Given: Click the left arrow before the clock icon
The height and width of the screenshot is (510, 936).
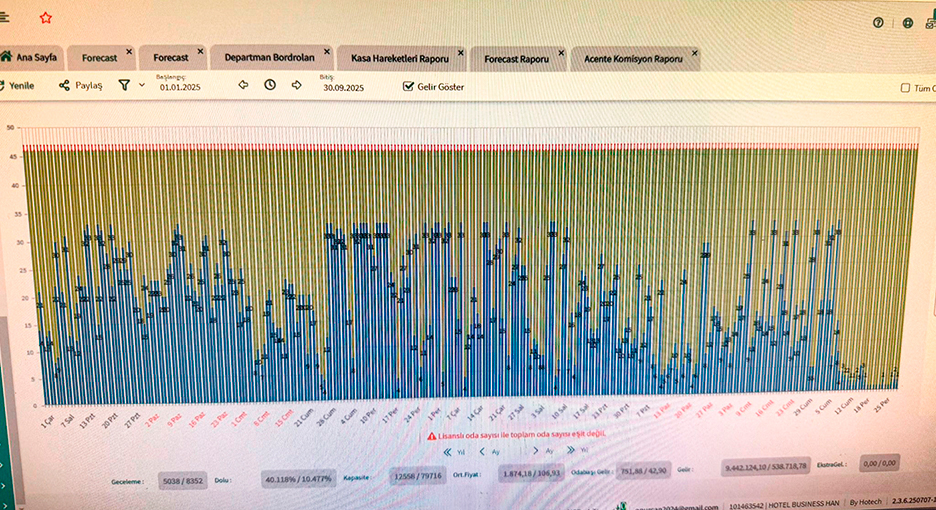Looking at the screenshot, I should click(x=243, y=86).
